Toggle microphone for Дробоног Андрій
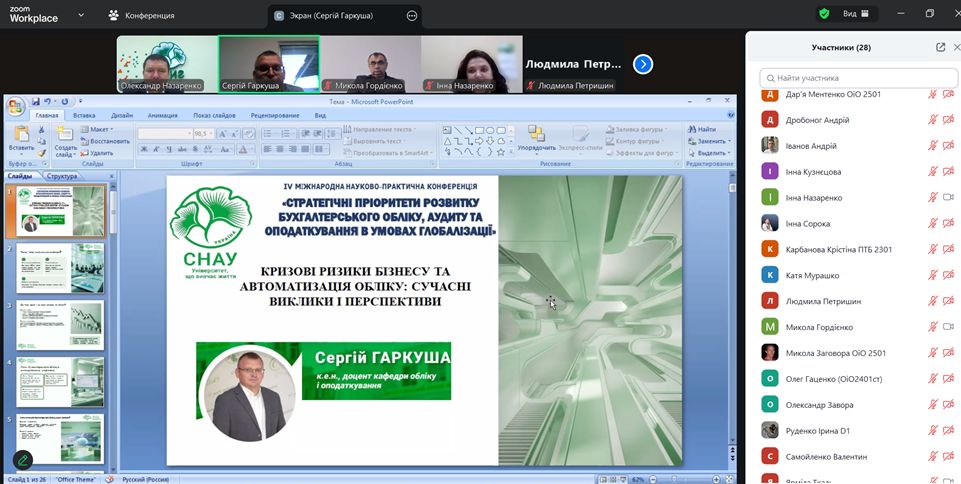 [932, 120]
